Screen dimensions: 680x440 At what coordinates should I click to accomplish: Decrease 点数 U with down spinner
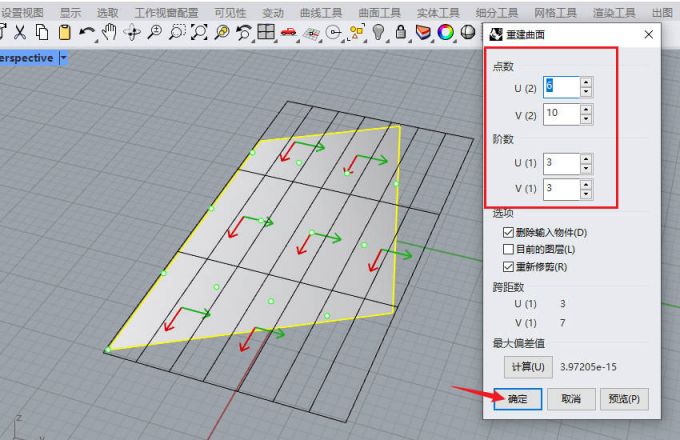click(586, 91)
